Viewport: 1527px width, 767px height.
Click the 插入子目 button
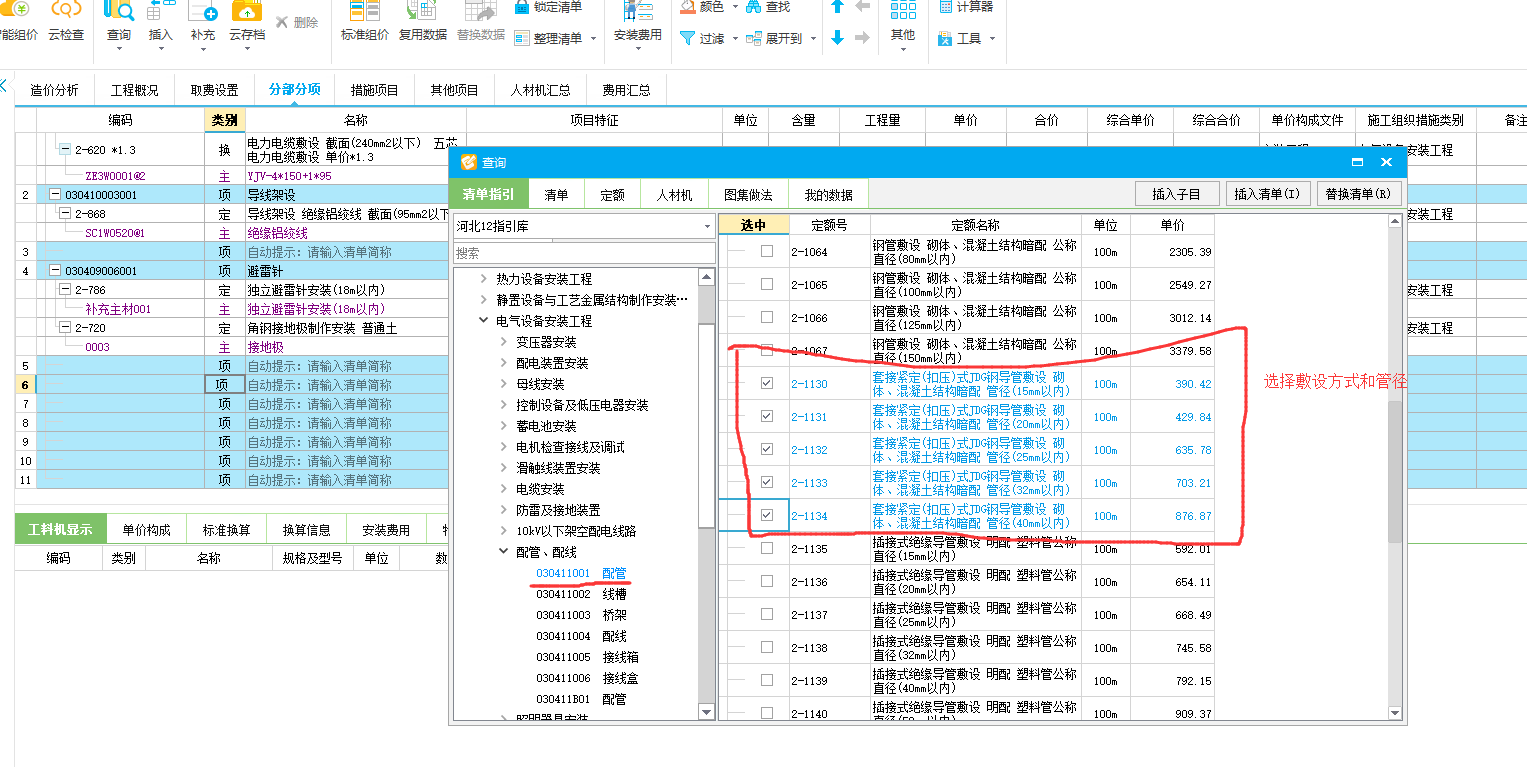pos(1177,194)
